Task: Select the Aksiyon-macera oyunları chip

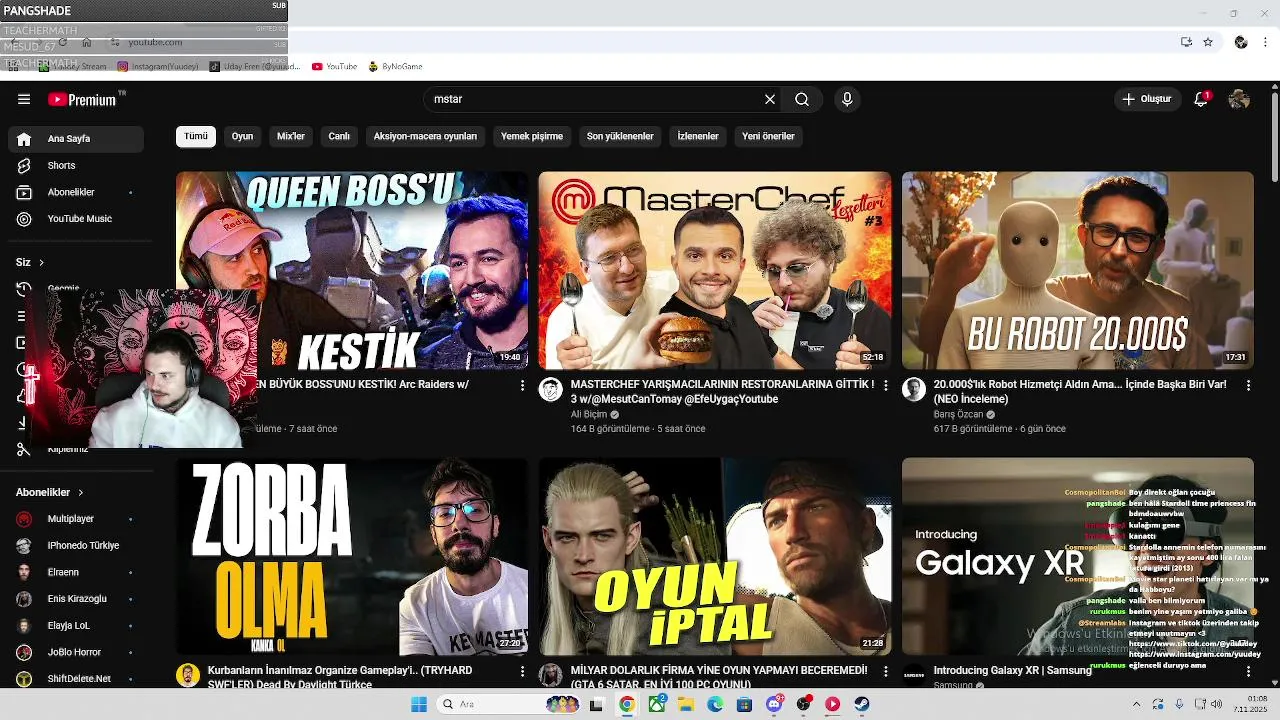Action: click(425, 136)
